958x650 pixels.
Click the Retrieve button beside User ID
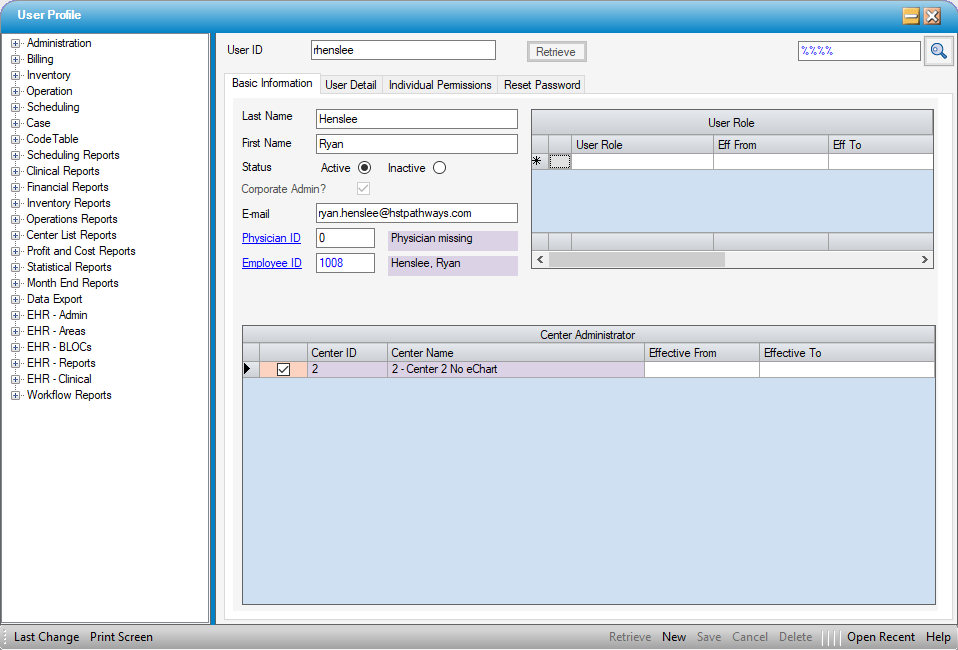[x=556, y=52]
